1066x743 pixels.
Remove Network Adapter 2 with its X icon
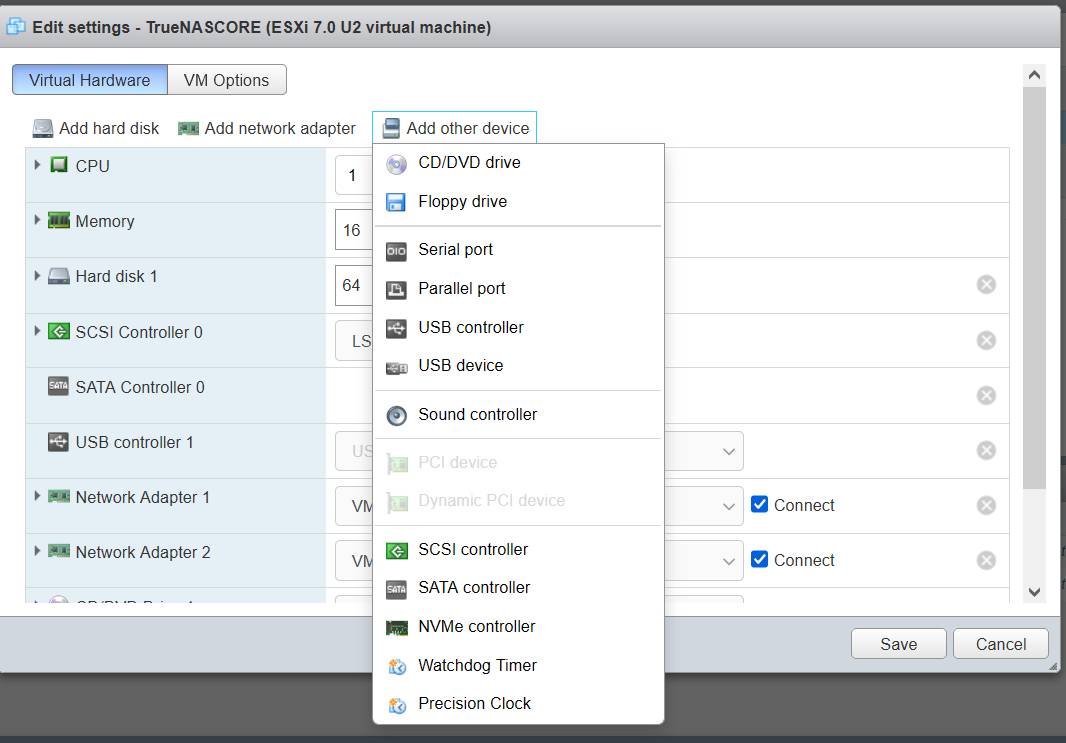(986, 560)
